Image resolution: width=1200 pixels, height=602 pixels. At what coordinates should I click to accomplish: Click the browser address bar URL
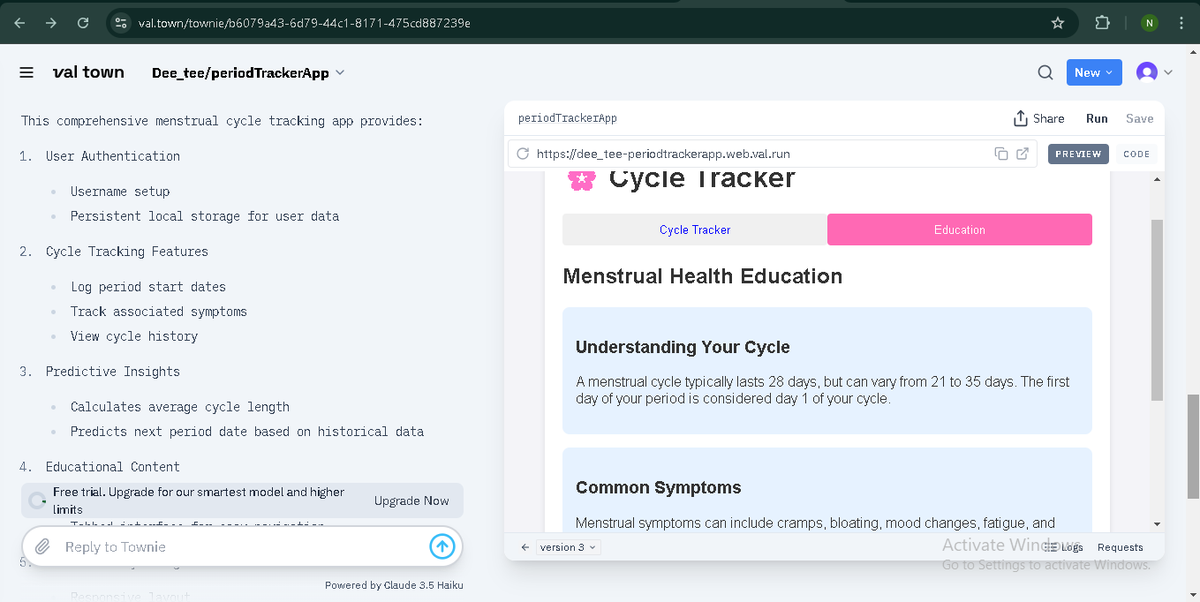point(304,23)
